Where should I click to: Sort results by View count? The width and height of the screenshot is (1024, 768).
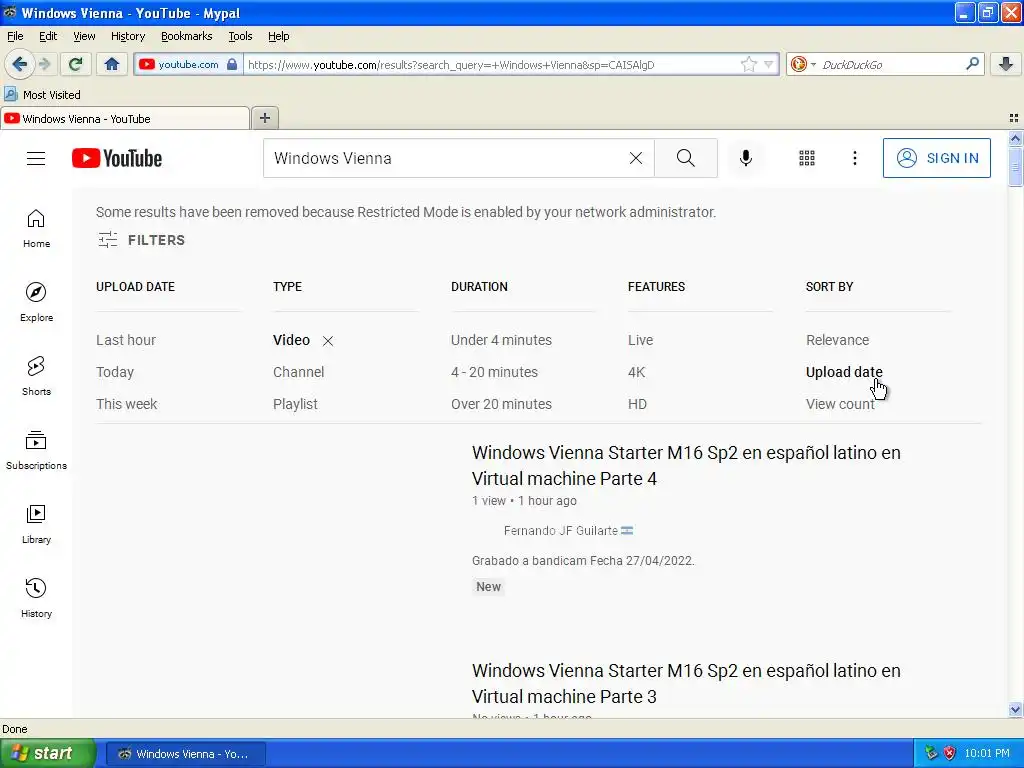point(840,404)
